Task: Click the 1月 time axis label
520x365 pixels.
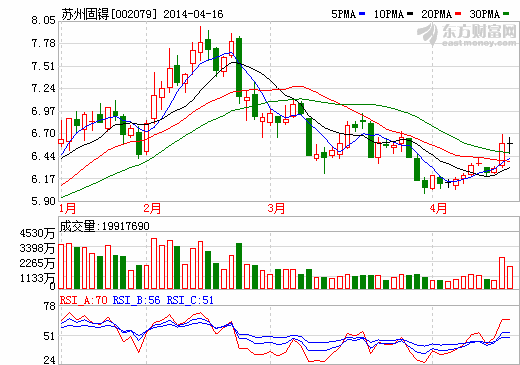Action: tap(68, 209)
